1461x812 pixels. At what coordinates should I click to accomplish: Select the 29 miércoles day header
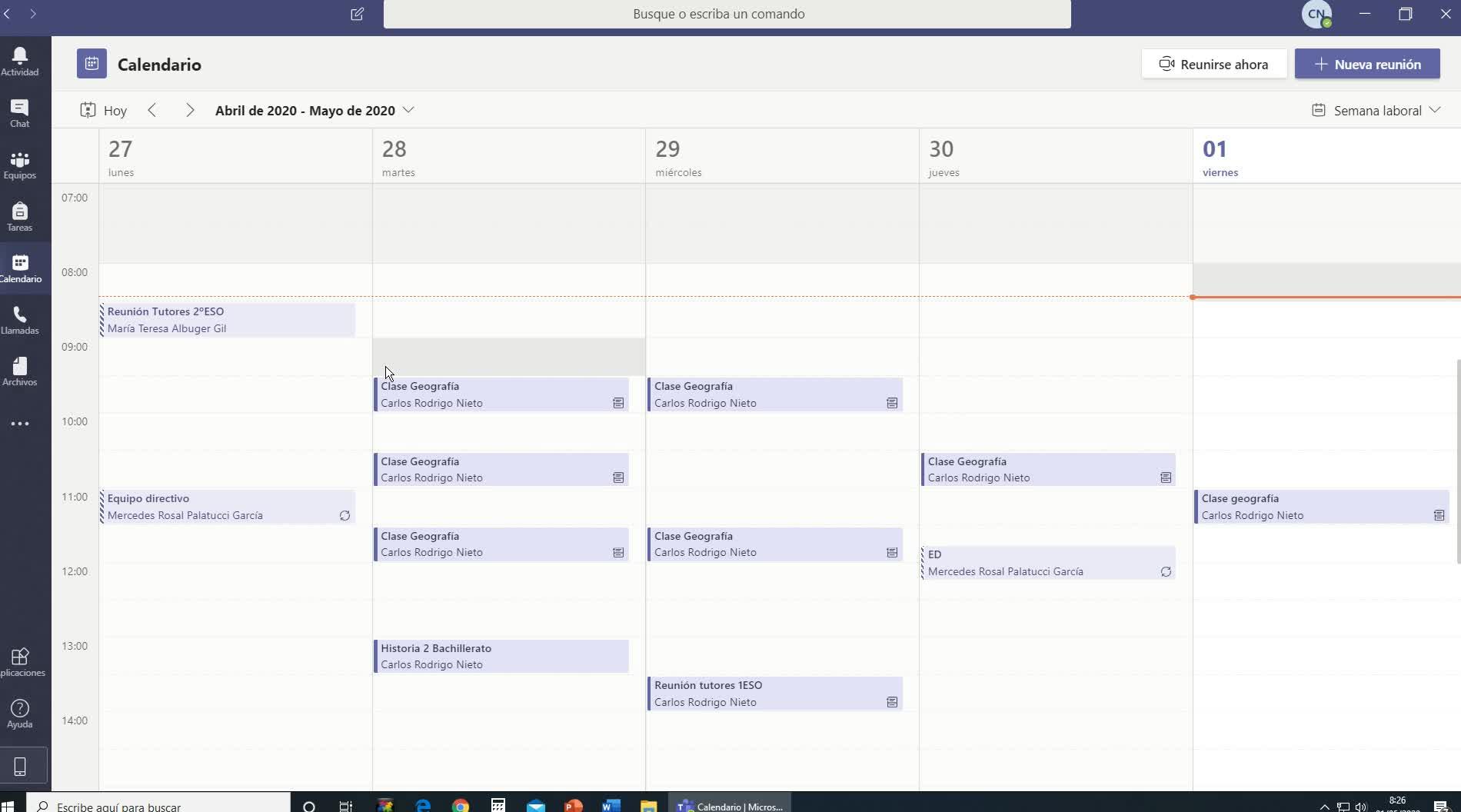coord(782,157)
